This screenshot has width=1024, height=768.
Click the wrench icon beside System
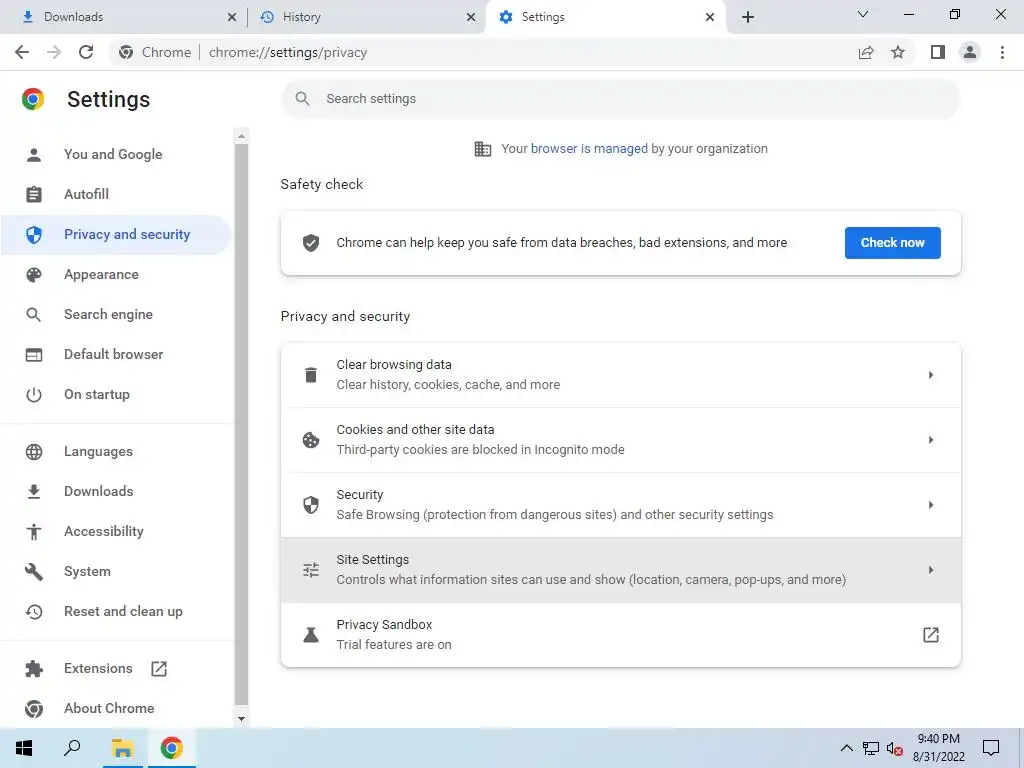(34, 572)
